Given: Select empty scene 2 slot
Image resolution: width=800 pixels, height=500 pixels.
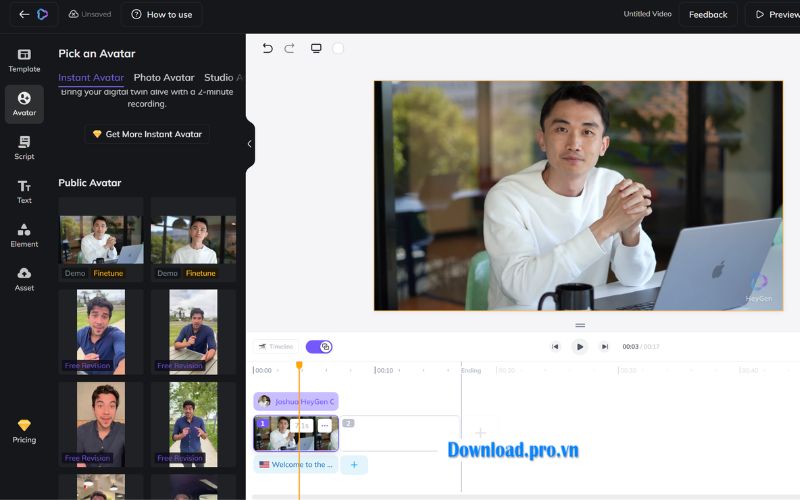Looking at the screenshot, I should pyautogui.click(x=399, y=433).
